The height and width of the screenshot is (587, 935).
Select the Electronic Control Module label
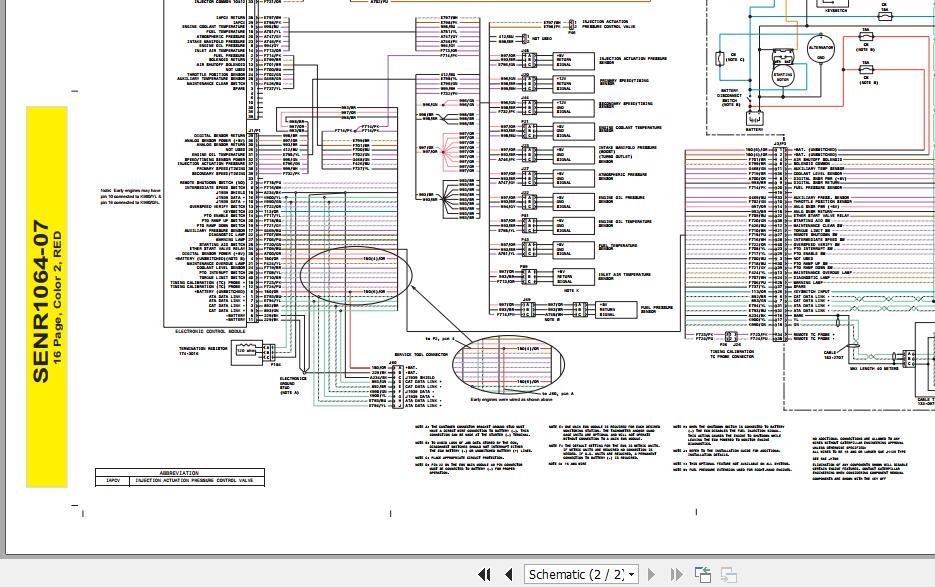click(x=209, y=330)
